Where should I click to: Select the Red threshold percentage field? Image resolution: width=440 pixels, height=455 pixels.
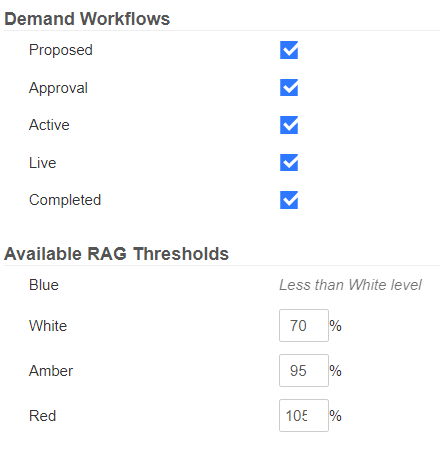pyautogui.click(x=304, y=415)
